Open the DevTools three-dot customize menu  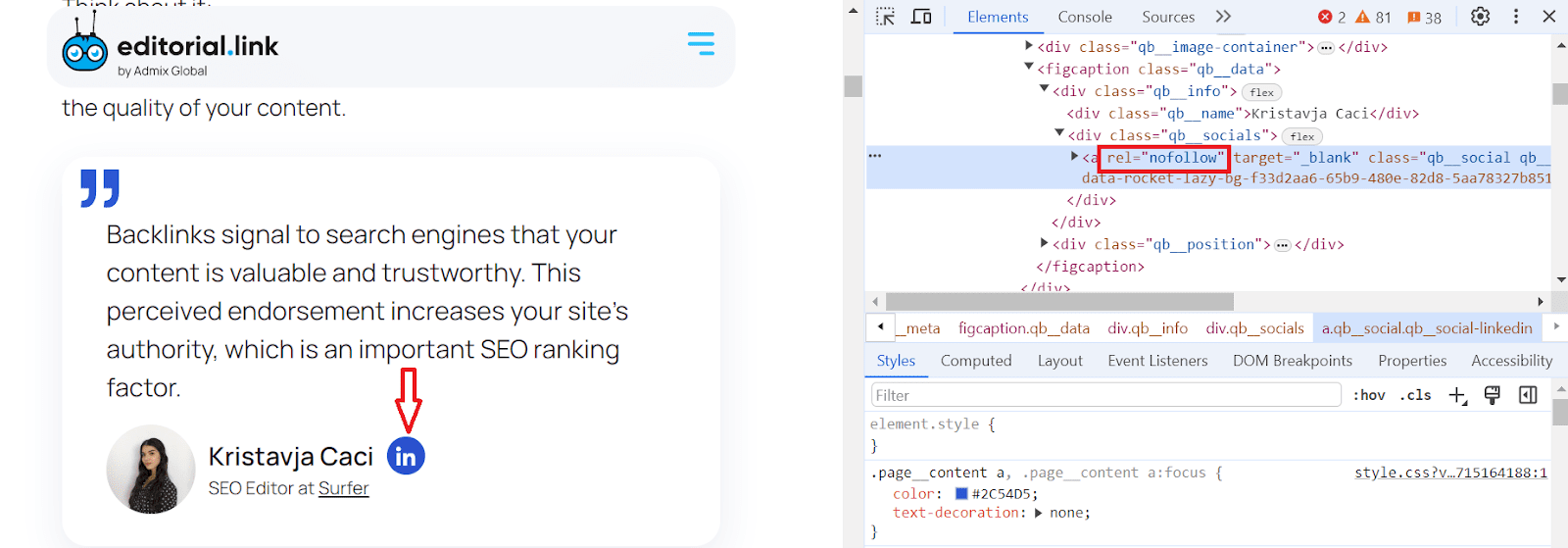pos(1516,17)
